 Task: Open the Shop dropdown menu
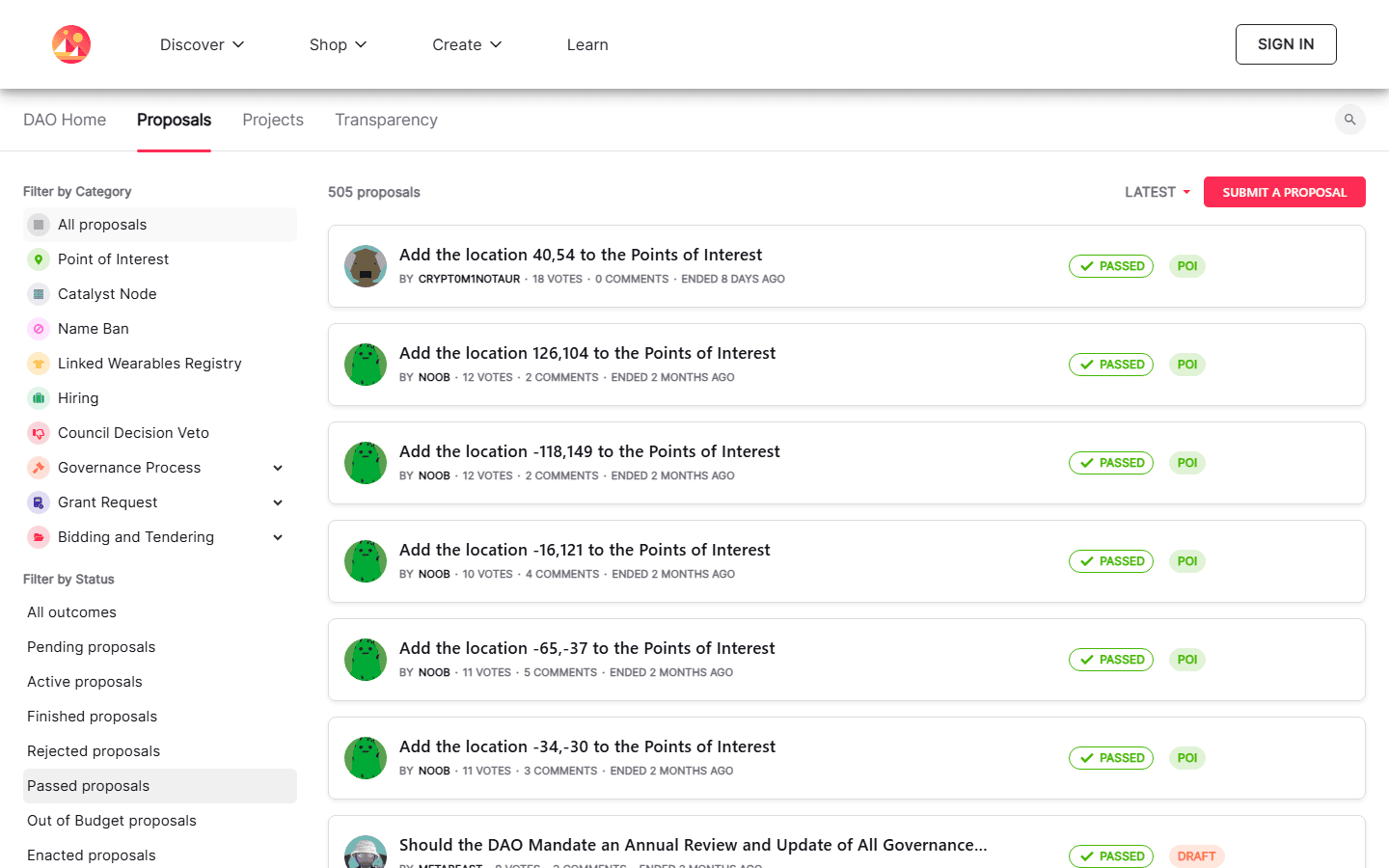click(x=339, y=44)
